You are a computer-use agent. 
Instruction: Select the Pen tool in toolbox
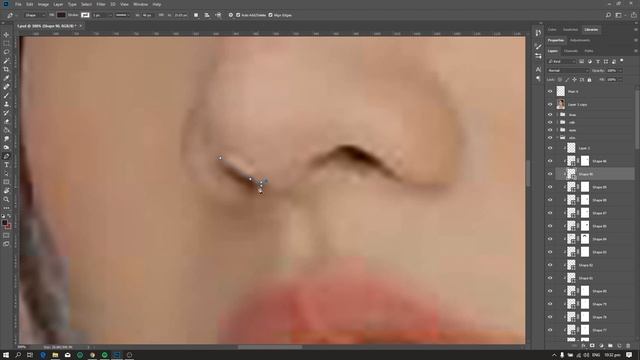click(6, 156)
